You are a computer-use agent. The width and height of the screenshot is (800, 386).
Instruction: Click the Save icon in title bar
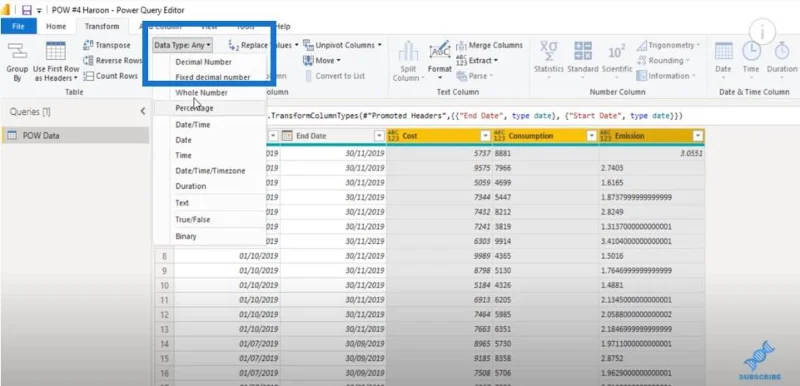[27, 10]
